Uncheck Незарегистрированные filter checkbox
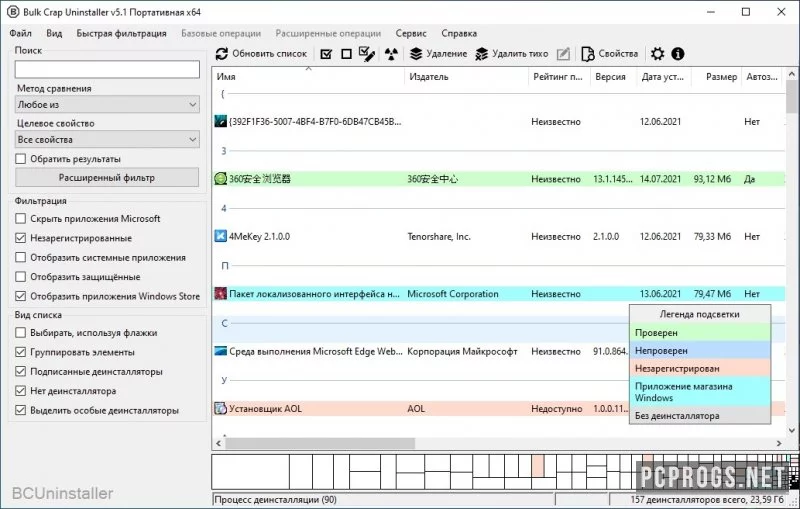 (x=20, y=238)
